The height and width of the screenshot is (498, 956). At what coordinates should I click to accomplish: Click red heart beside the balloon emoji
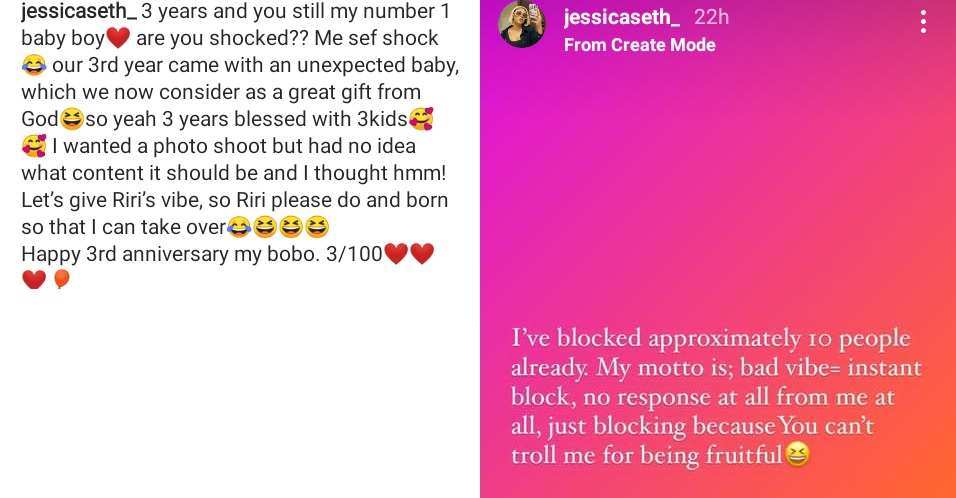tap(34, 280)
